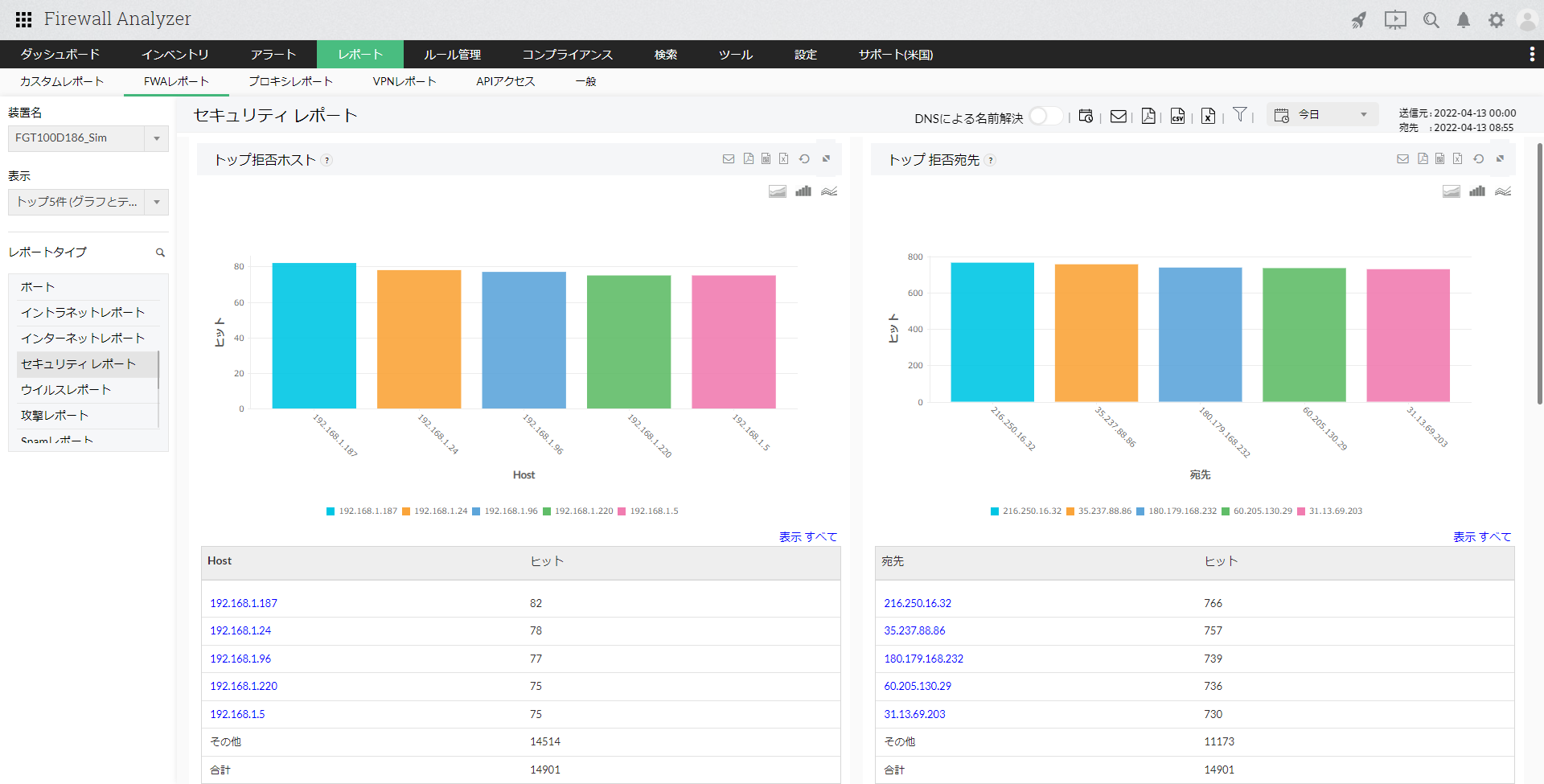Export the security report as CSV
This screenshot has height=784, width=1544.
(1177, 116)
